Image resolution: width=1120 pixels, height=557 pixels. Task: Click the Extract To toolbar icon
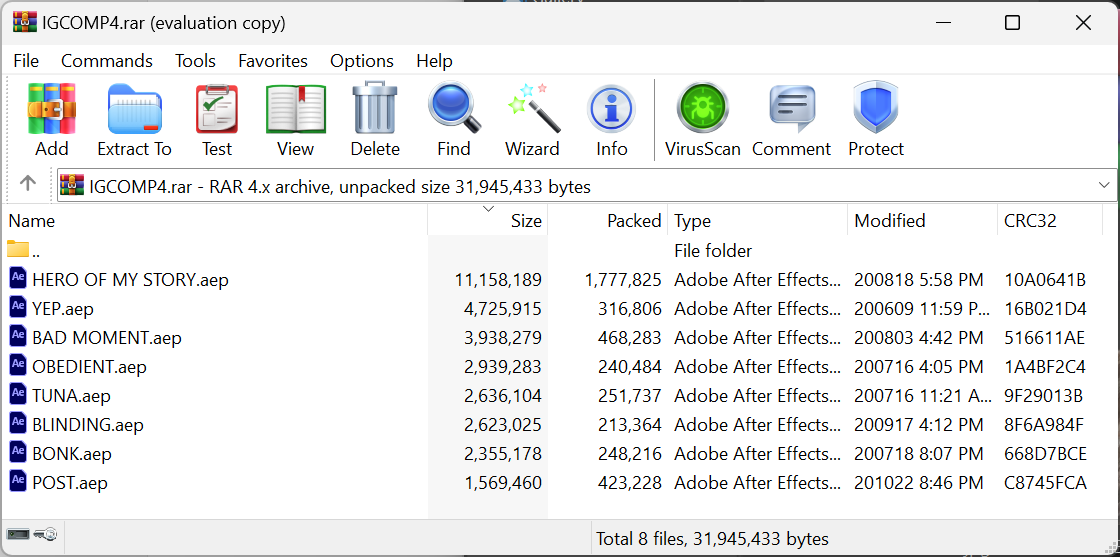coord(134,110)
